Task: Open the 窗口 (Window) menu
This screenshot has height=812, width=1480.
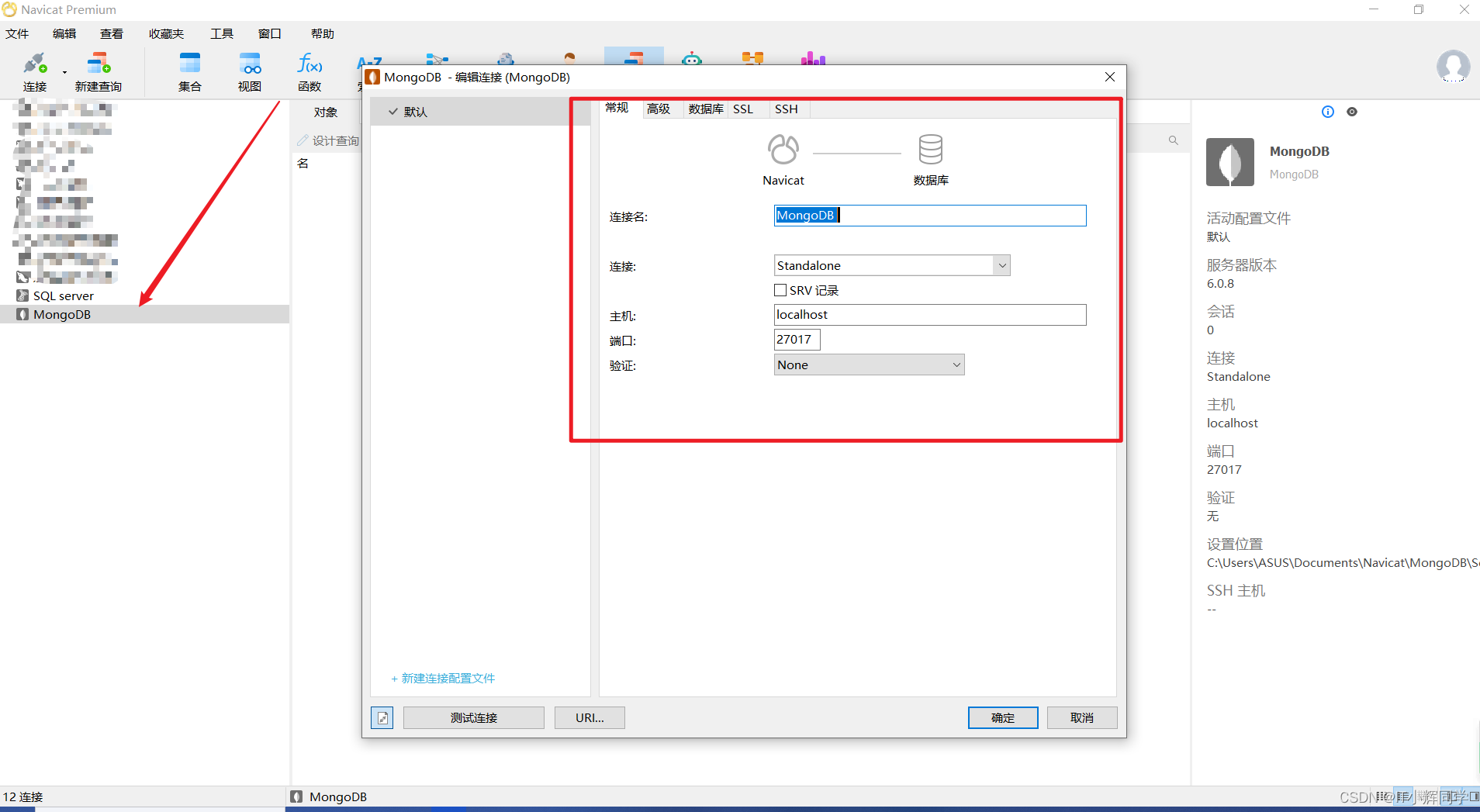Action: (x=270, y=33)
